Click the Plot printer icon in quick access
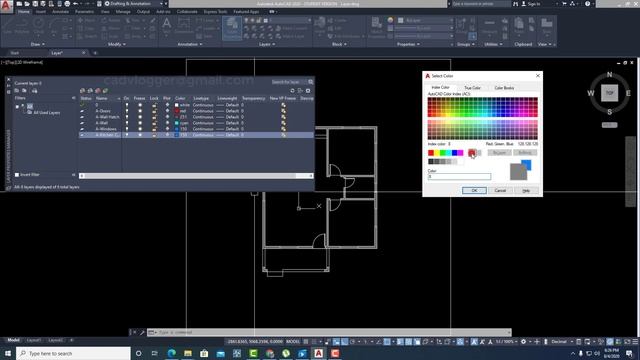 click(x=67, y=4)
